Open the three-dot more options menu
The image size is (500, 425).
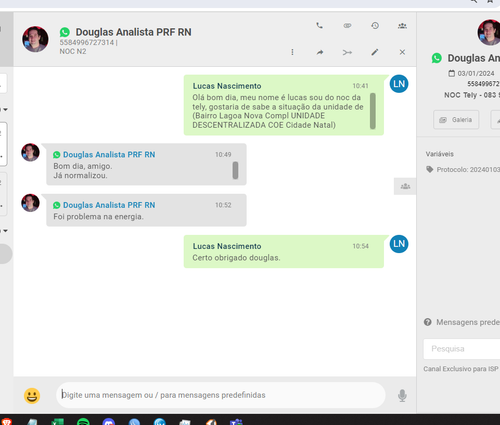(x=292, y=52)
